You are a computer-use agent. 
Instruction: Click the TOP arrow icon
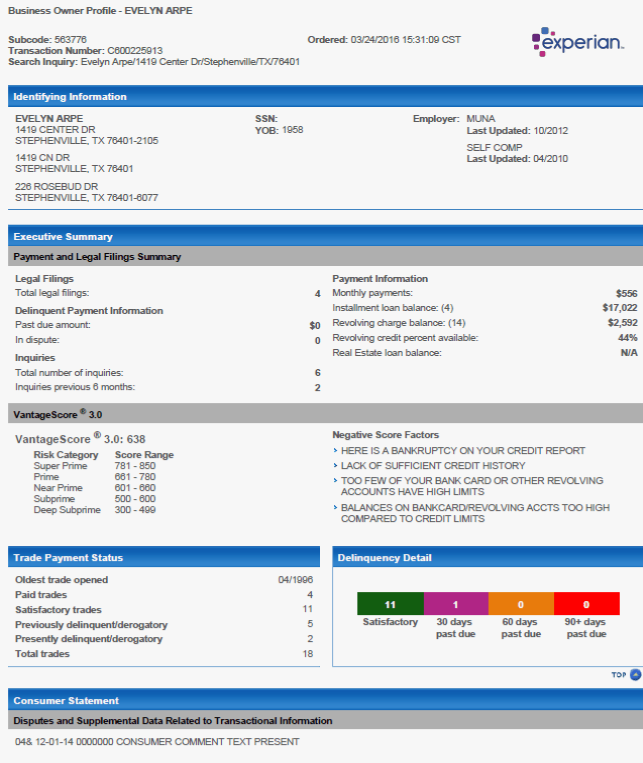[635, 675]
